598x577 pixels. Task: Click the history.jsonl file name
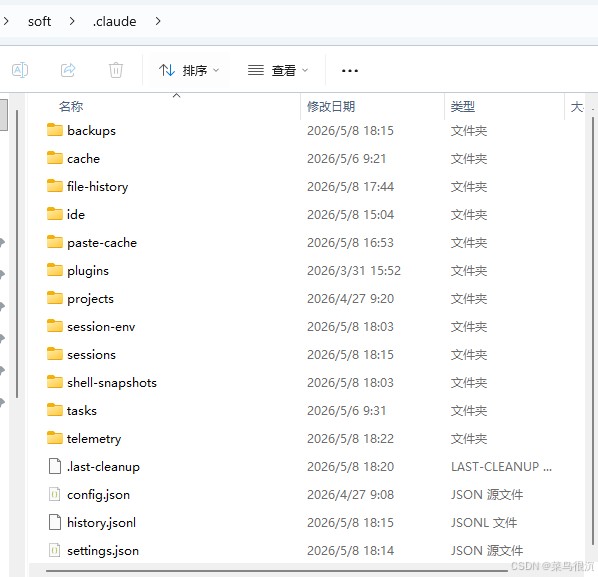point(101,523)
